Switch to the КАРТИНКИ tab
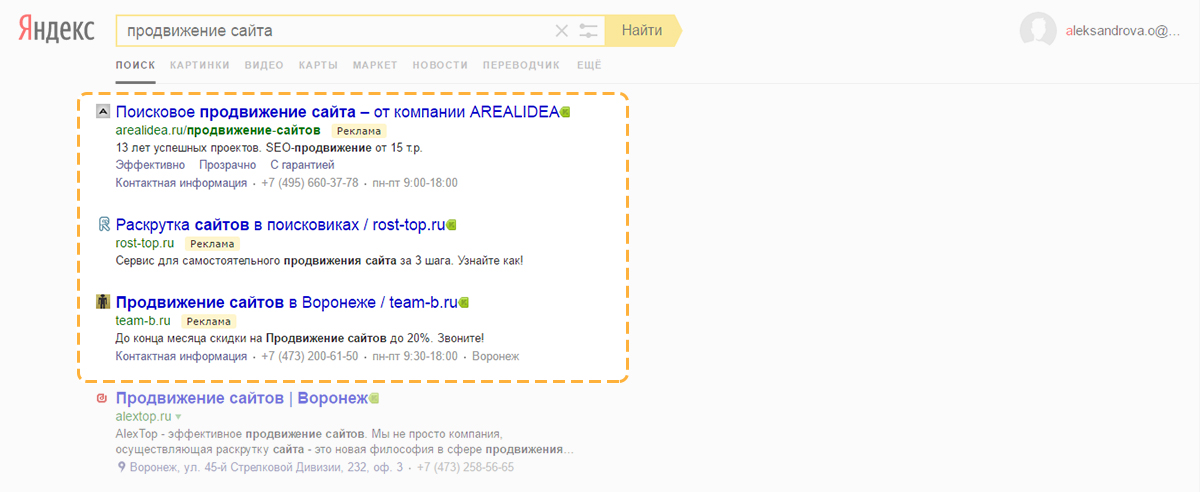Viewport: 1200px width, 492px height. (x=200, y=65)
